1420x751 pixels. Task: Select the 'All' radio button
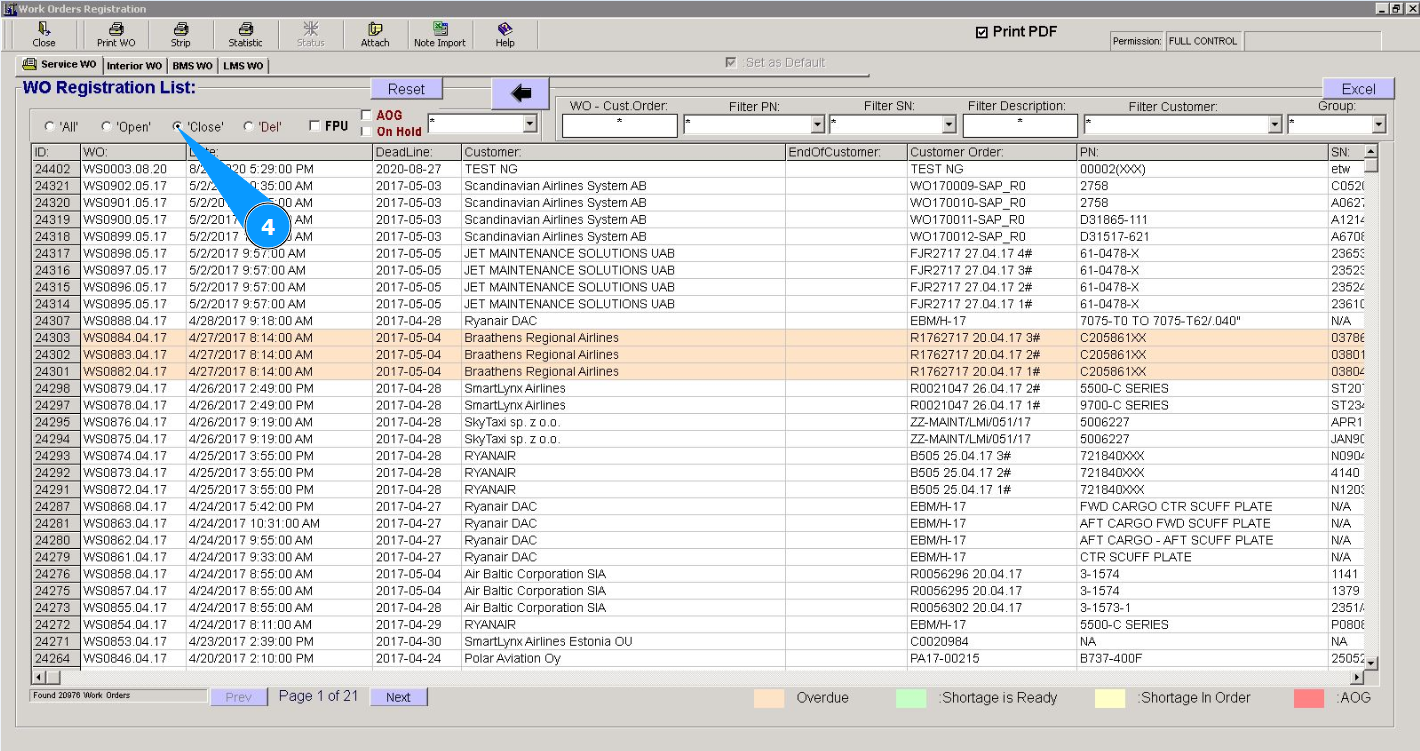[50, 127]
